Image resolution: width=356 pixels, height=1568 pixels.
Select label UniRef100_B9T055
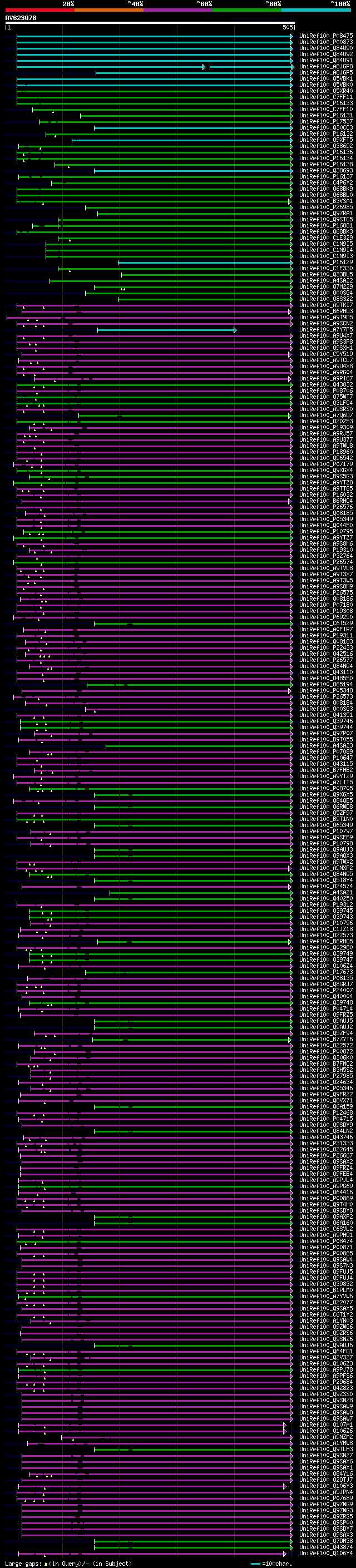[x=326, y=740]
